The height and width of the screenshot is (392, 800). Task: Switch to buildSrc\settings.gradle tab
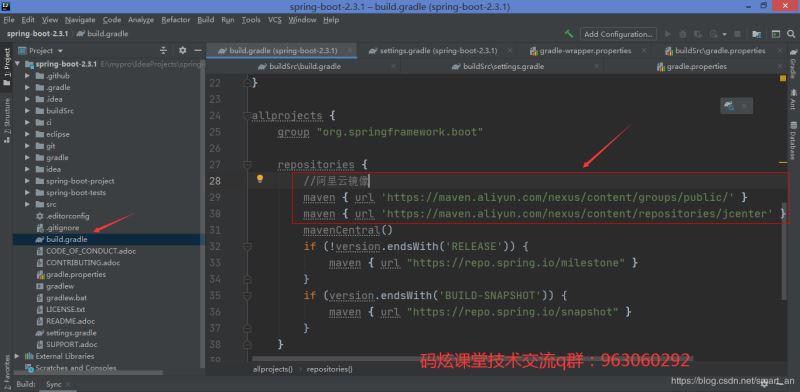click(x=503, y=66)
